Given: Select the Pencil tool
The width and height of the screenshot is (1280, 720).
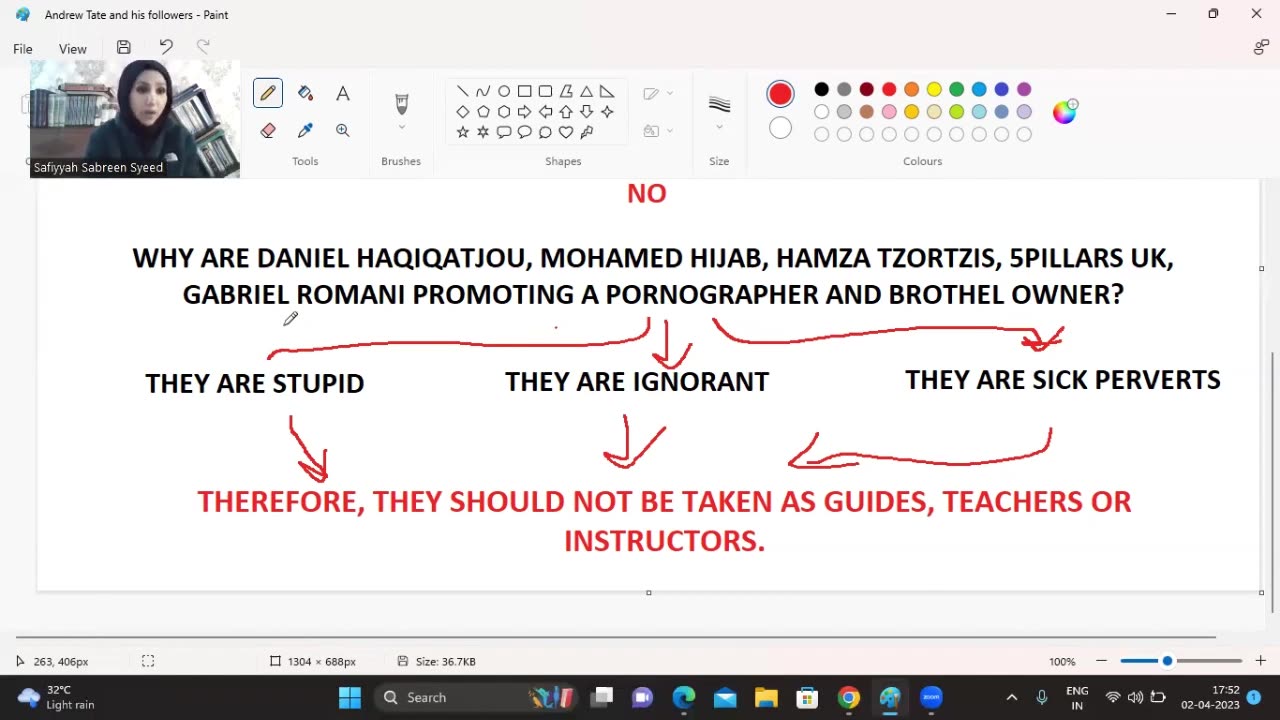Looking at the screenshot, I should [268, 93].
